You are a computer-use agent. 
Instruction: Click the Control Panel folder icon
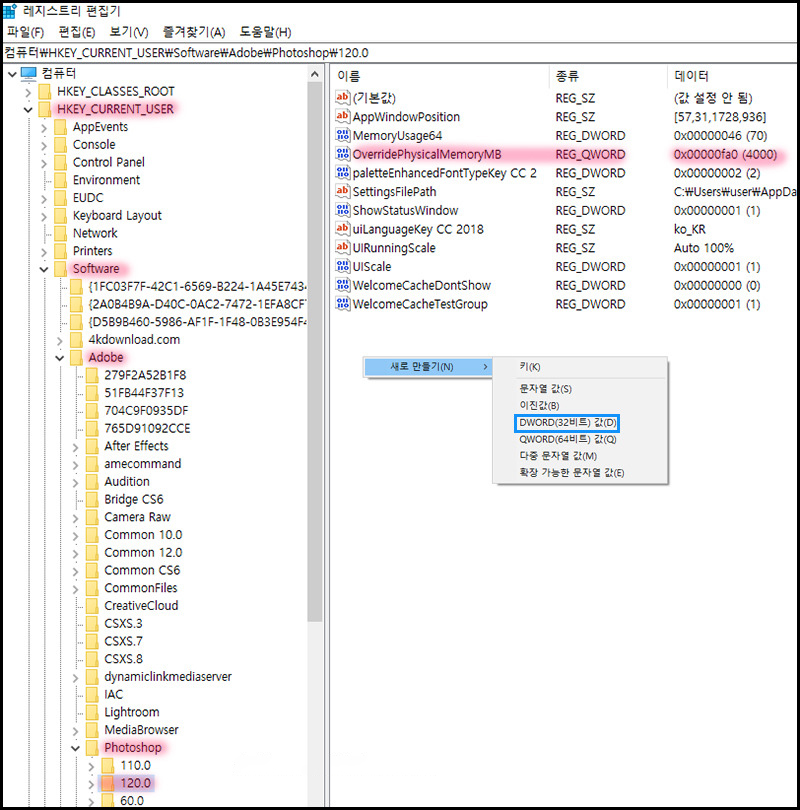(x=60, y=162)
